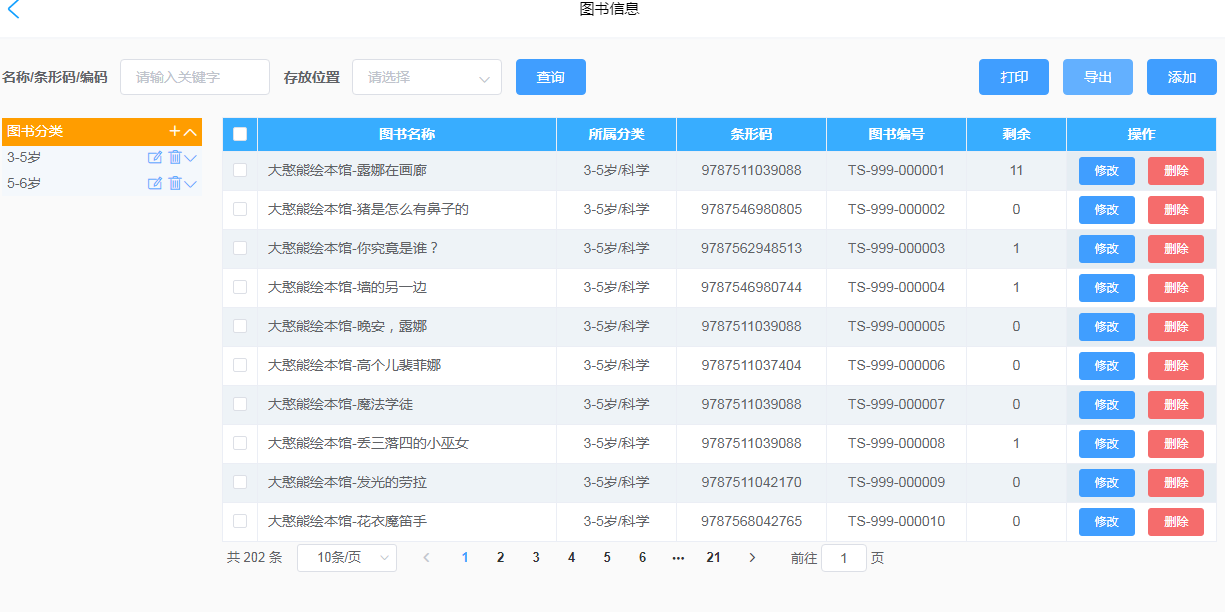Click barcode 9787568042765
Viewport: 1225px width, 612px height.
point(752,521)
